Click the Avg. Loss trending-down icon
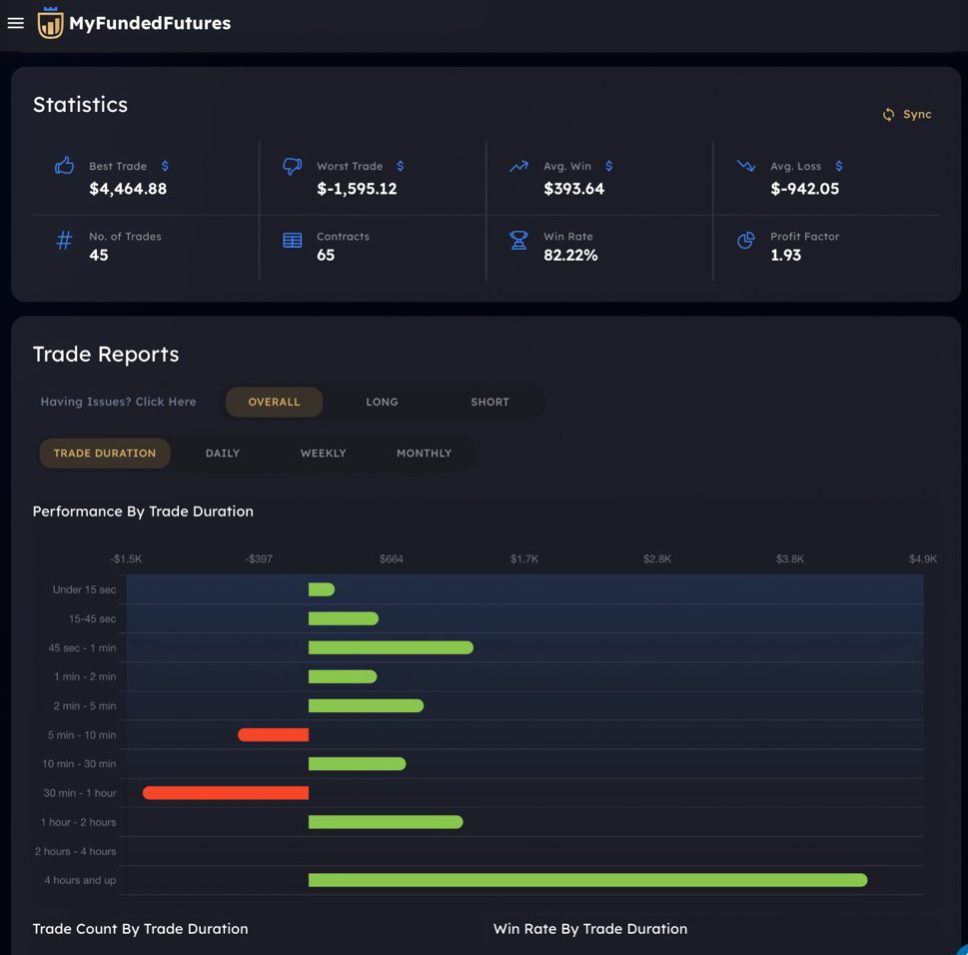The height and width of the screenshot is (955, 968). [746, 166]
